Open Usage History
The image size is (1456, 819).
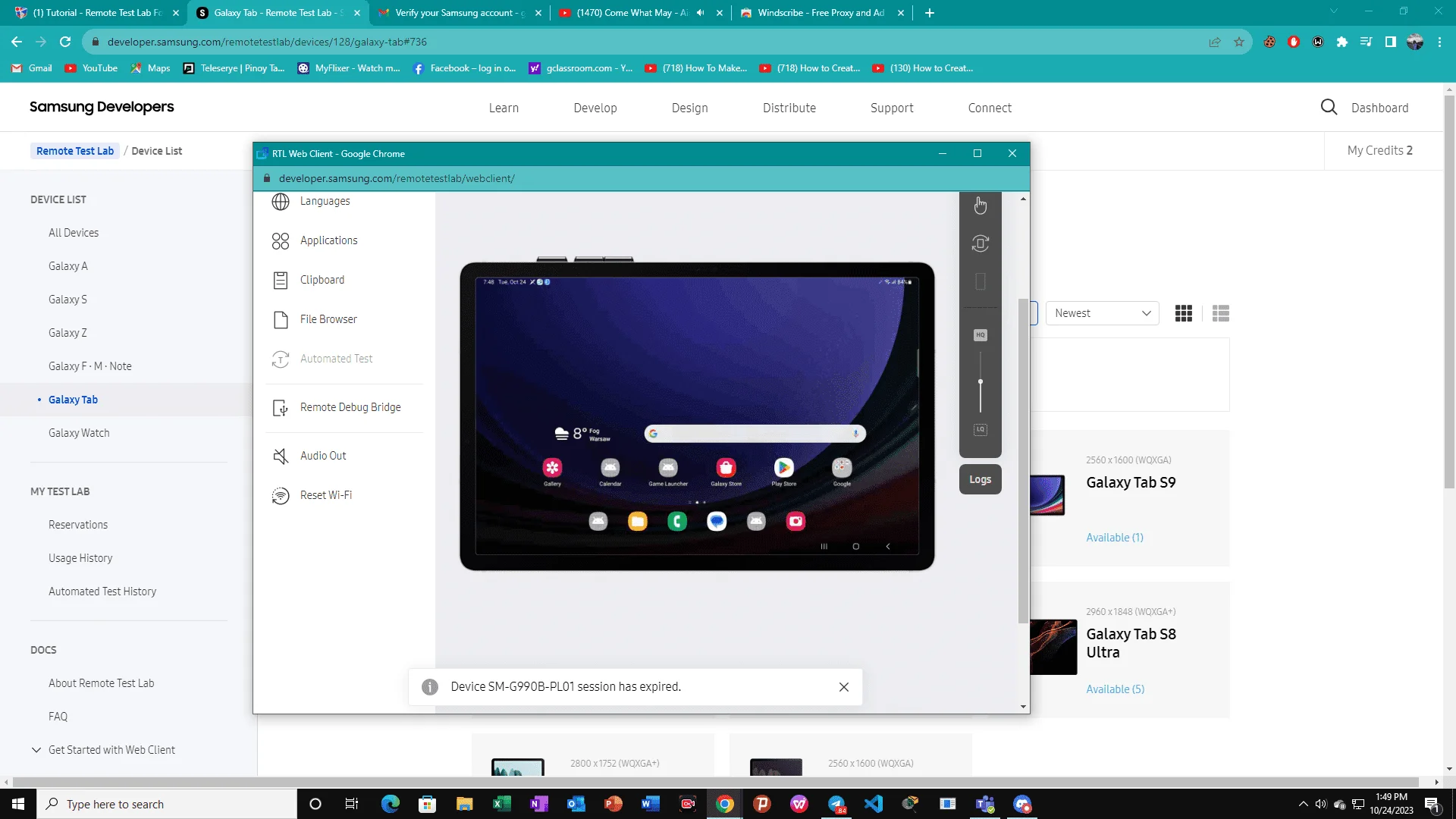pyautogui.click(x=80, y=558)
